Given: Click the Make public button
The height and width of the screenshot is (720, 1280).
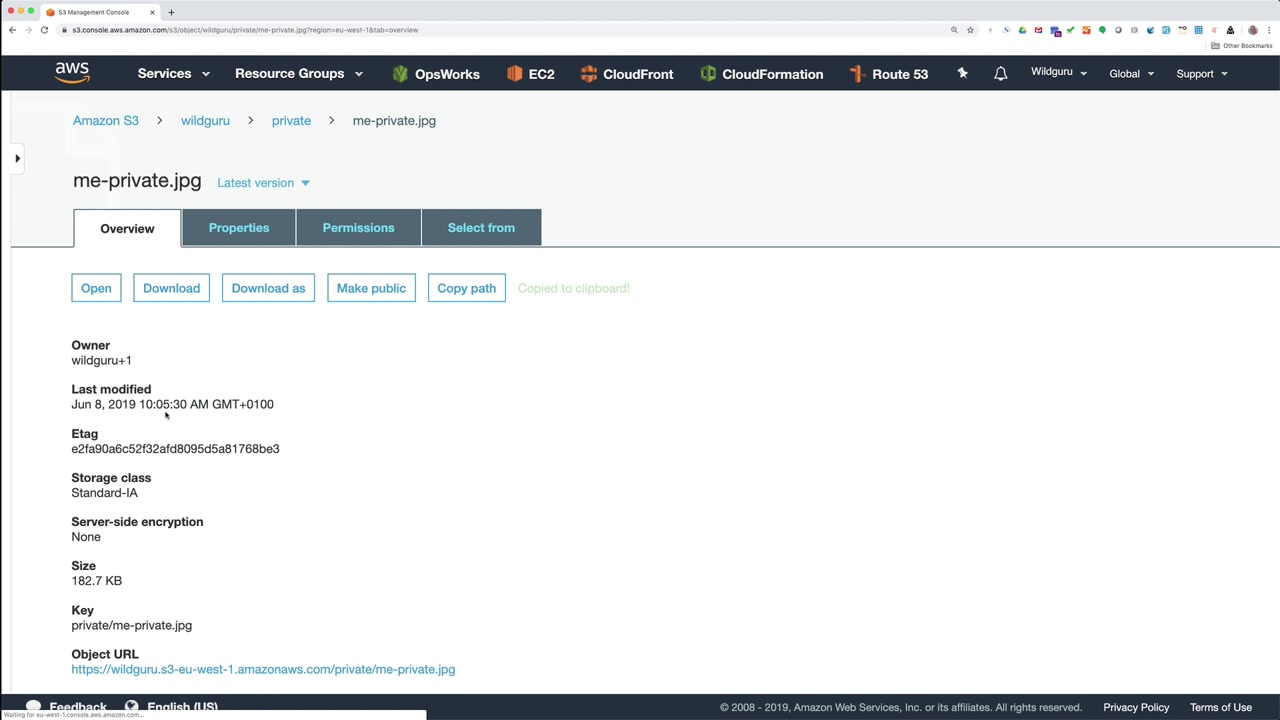Looking at the screenshot, I should [371, 288].
